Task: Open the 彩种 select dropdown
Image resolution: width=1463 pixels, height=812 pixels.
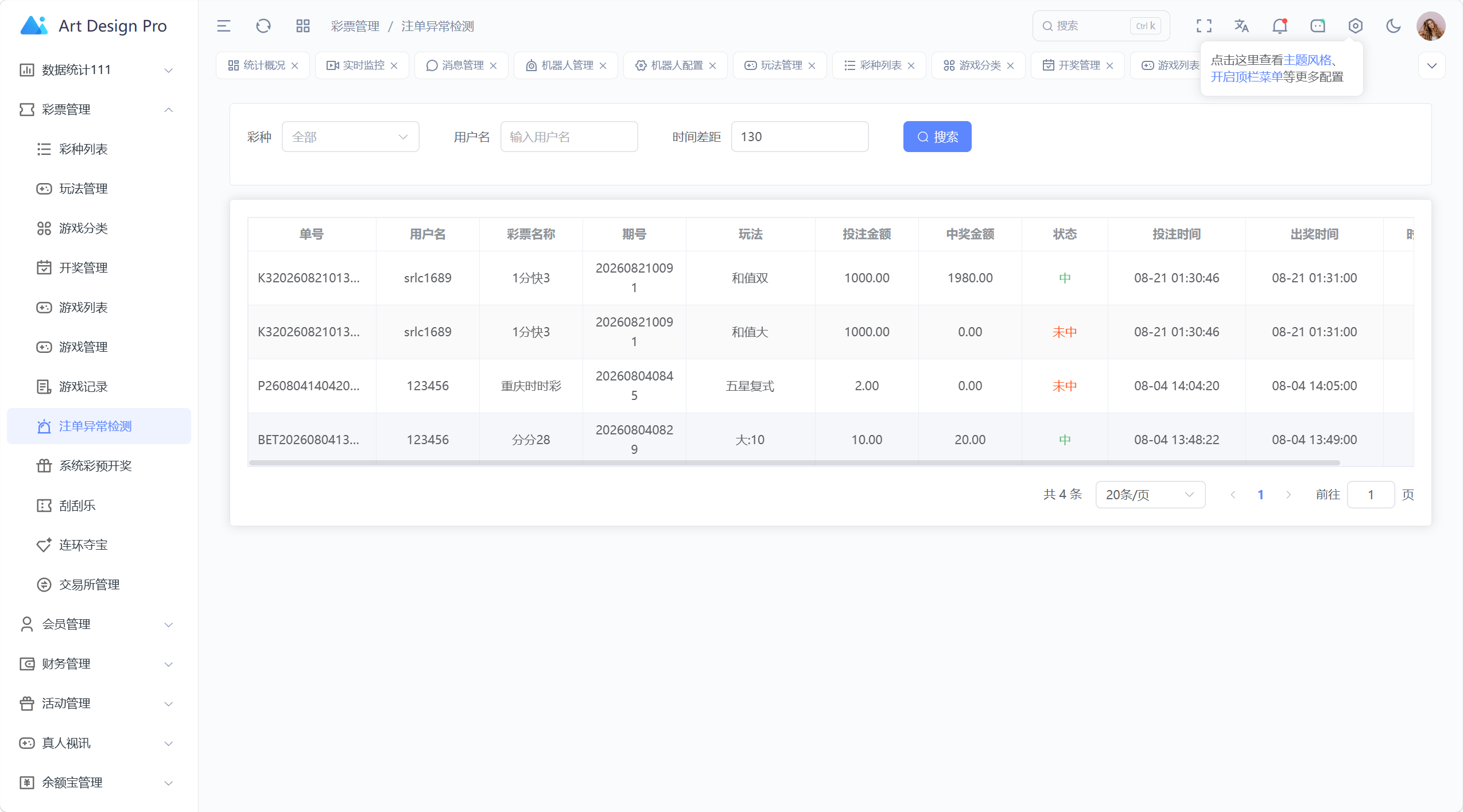Action: pos(351,137)
